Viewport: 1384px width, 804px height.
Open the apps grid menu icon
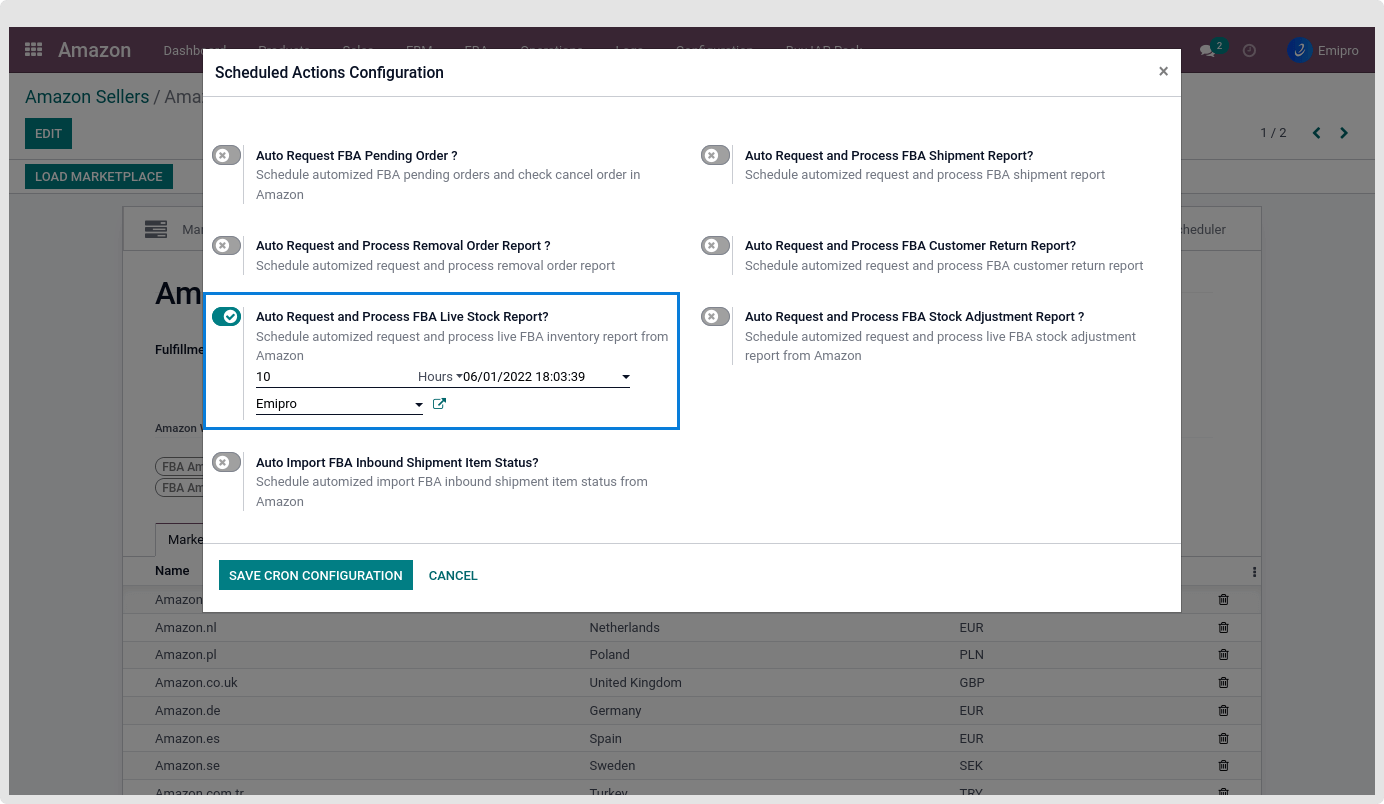point(34,50)
